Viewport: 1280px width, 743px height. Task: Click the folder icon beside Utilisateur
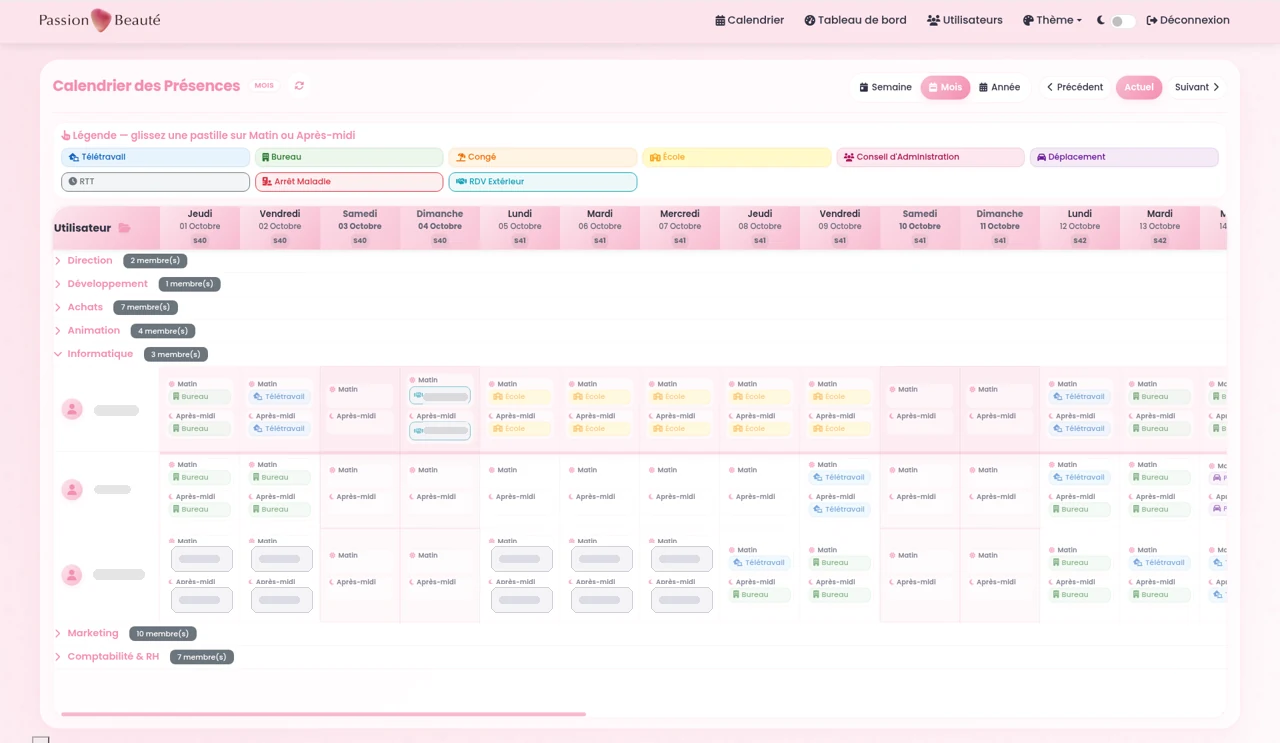pos(124,228)
